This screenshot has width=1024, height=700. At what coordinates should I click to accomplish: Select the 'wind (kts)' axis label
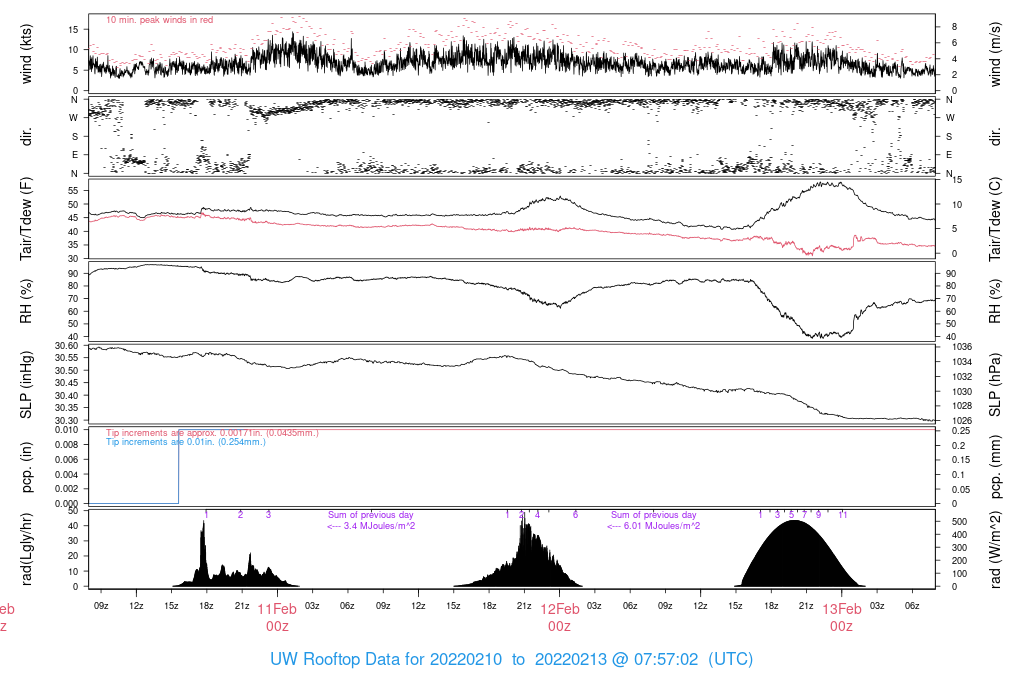(26, 54)
